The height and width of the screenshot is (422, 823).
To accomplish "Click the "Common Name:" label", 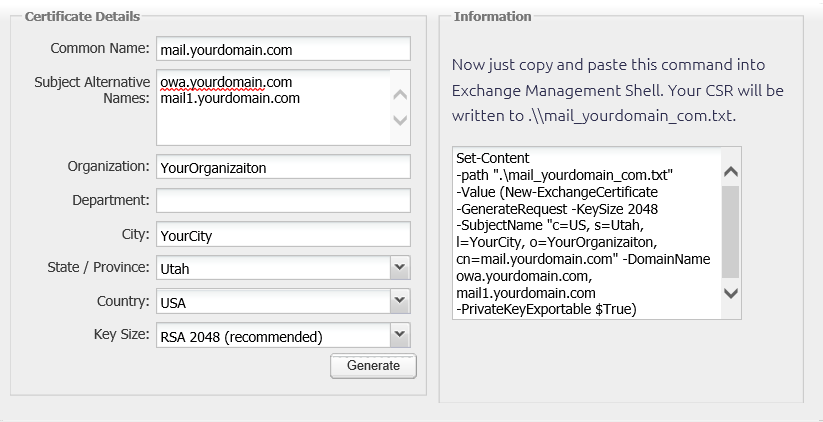I will tap(99, 49).
